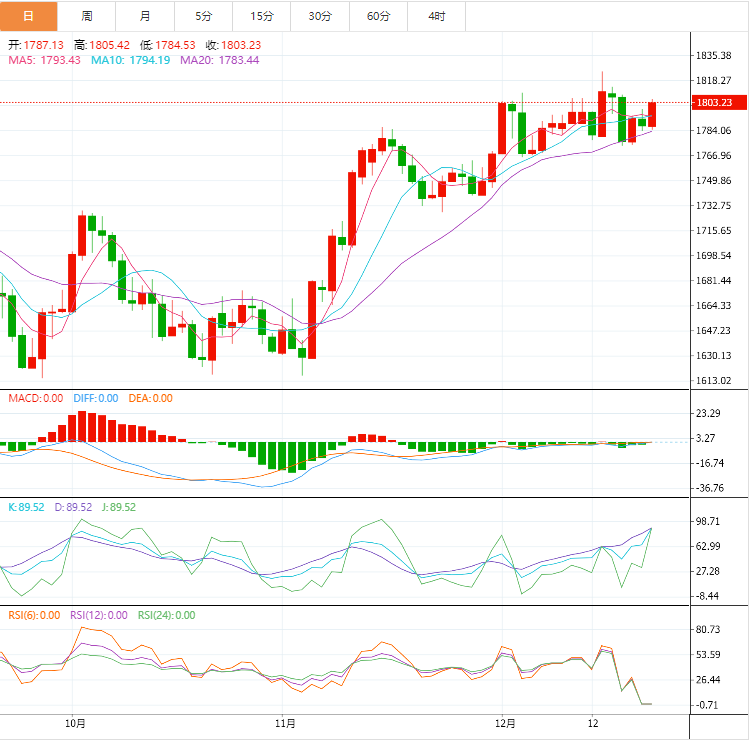Switch to the 日 daily chart tab
Image resolution: width=751 pixels, height=742 pixels.
coord(28,16)
